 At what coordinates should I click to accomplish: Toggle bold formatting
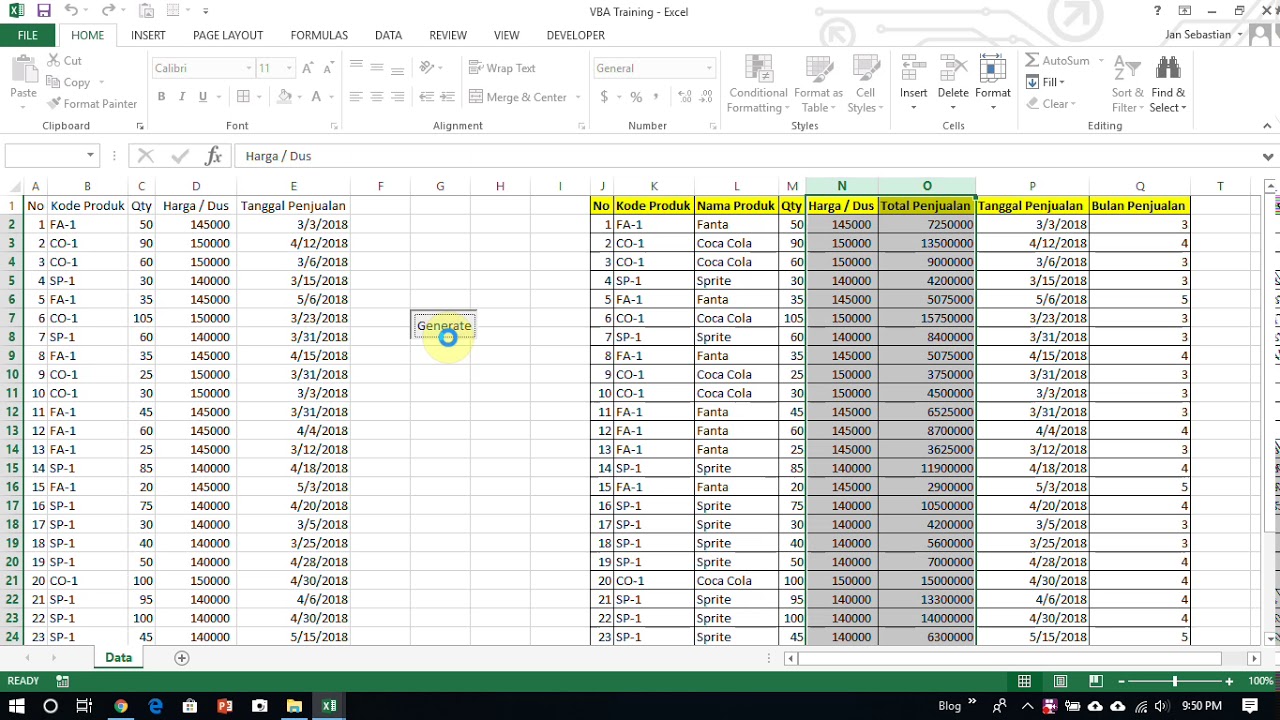[161, 97]
